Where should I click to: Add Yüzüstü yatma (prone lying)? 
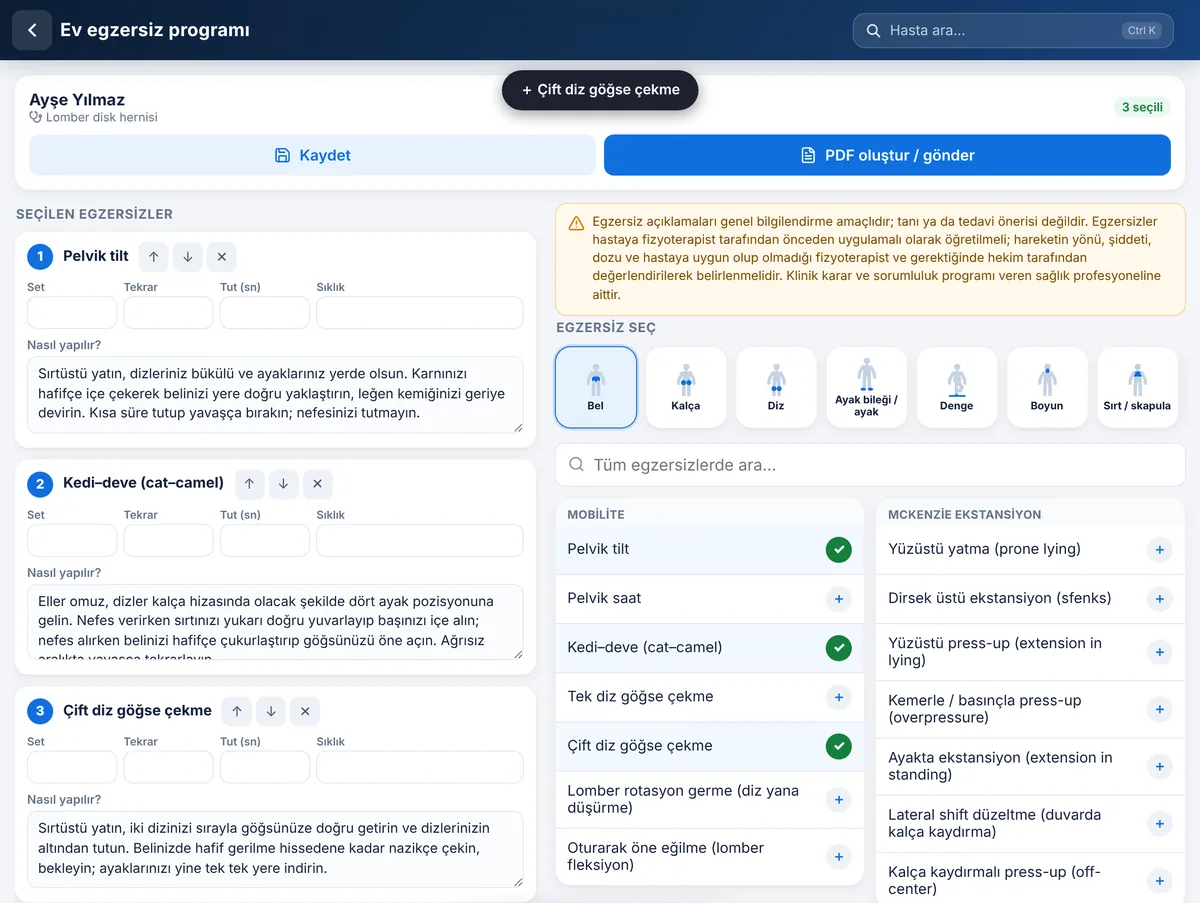tap(1159, 549)
